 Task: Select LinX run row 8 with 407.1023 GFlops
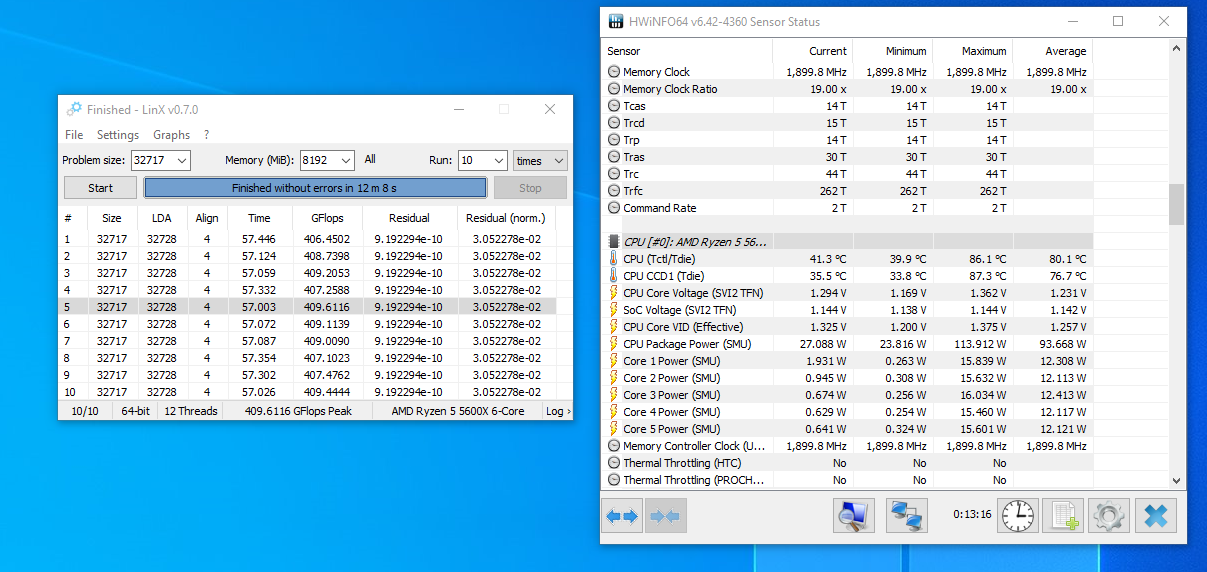click(x=308, y=358)
